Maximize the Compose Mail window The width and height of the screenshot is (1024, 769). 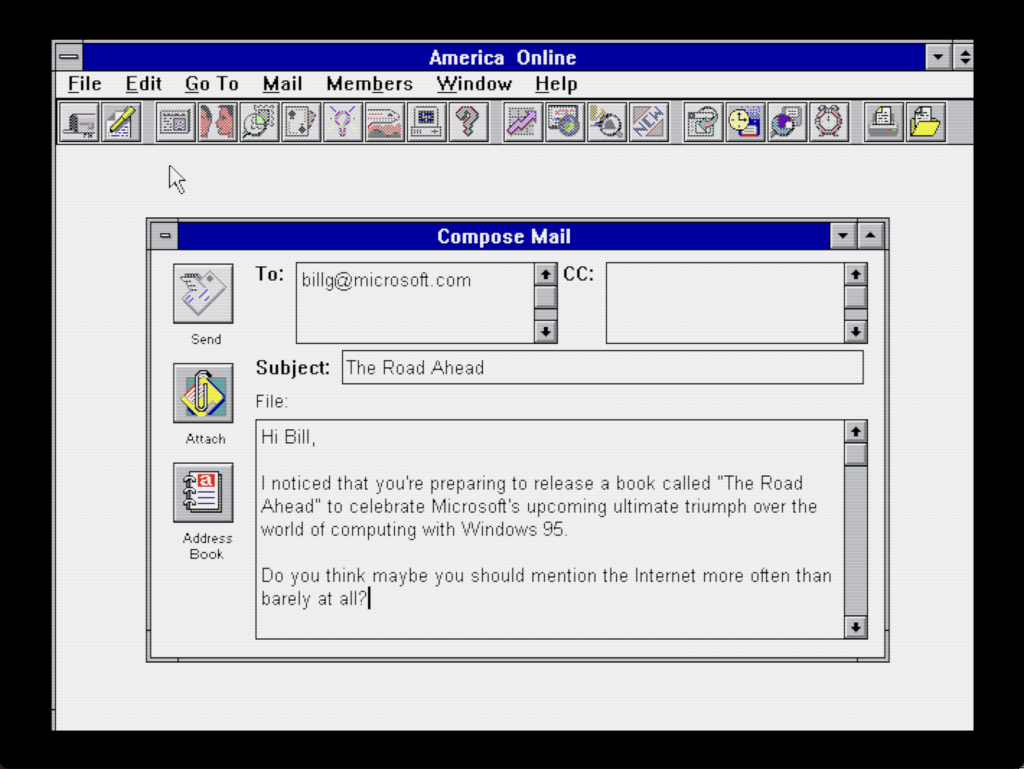(x=871, y=236)
